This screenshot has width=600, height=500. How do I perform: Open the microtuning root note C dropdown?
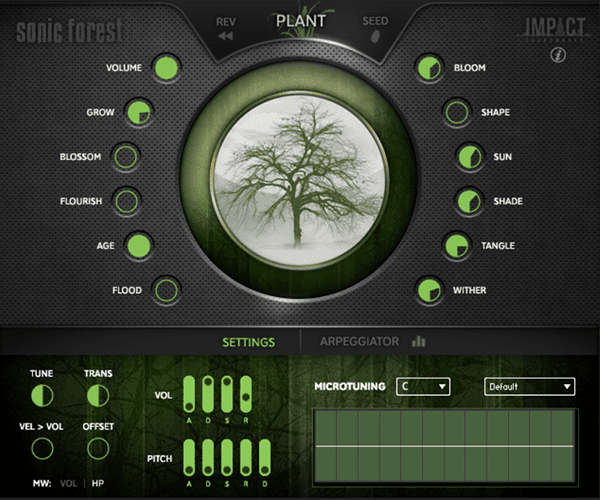pos(423,386)
